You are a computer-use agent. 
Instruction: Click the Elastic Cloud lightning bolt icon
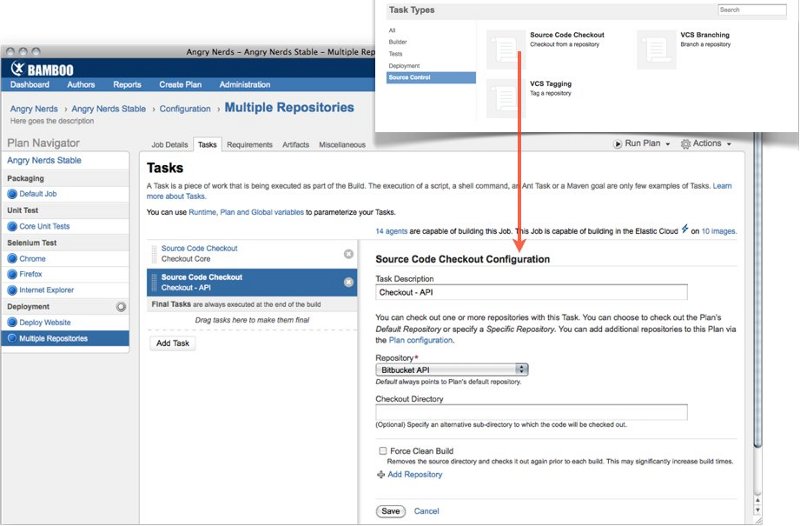[683, 230]
